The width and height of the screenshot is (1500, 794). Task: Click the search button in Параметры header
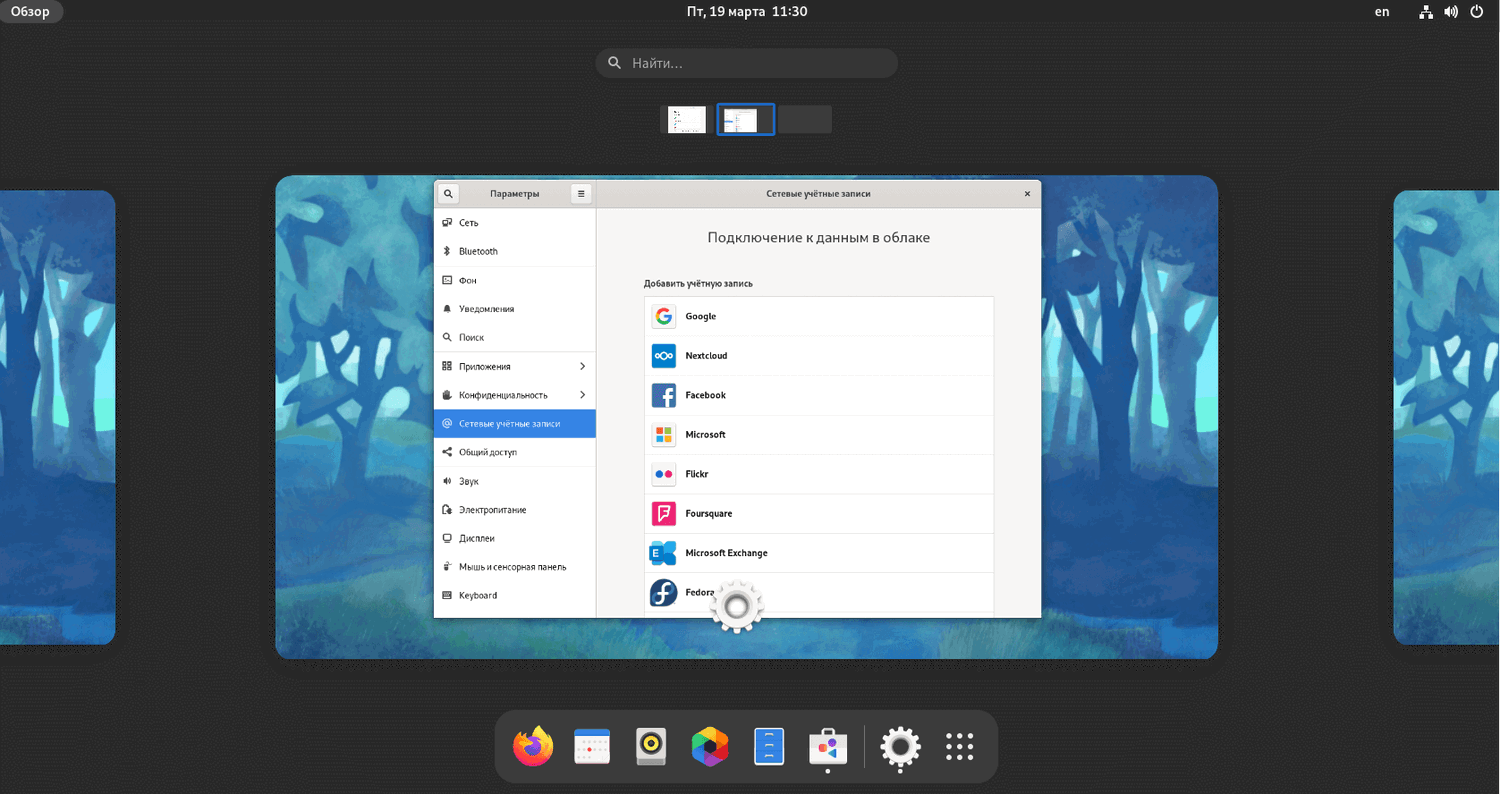(449, 194)
